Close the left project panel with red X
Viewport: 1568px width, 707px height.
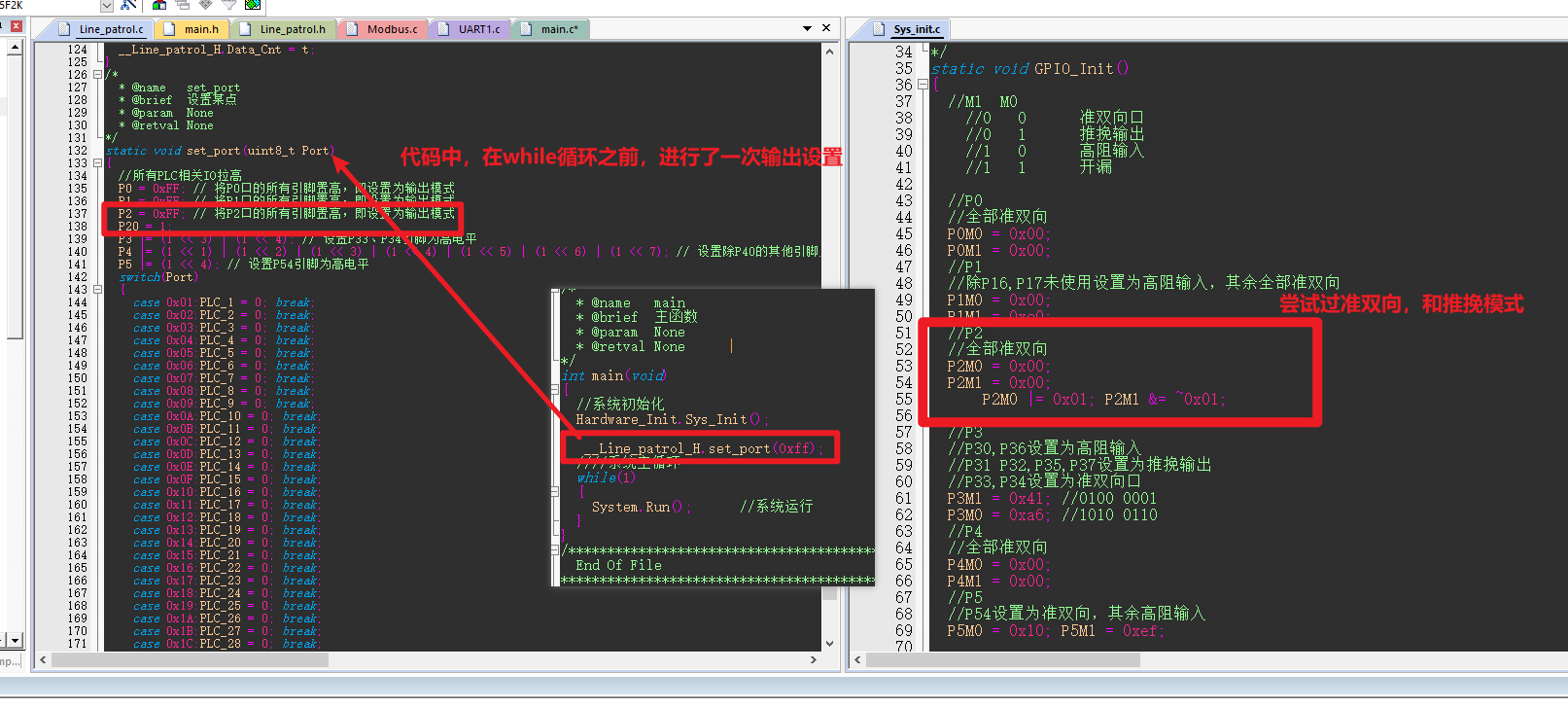pyautogui.click(x=16, y=28)
